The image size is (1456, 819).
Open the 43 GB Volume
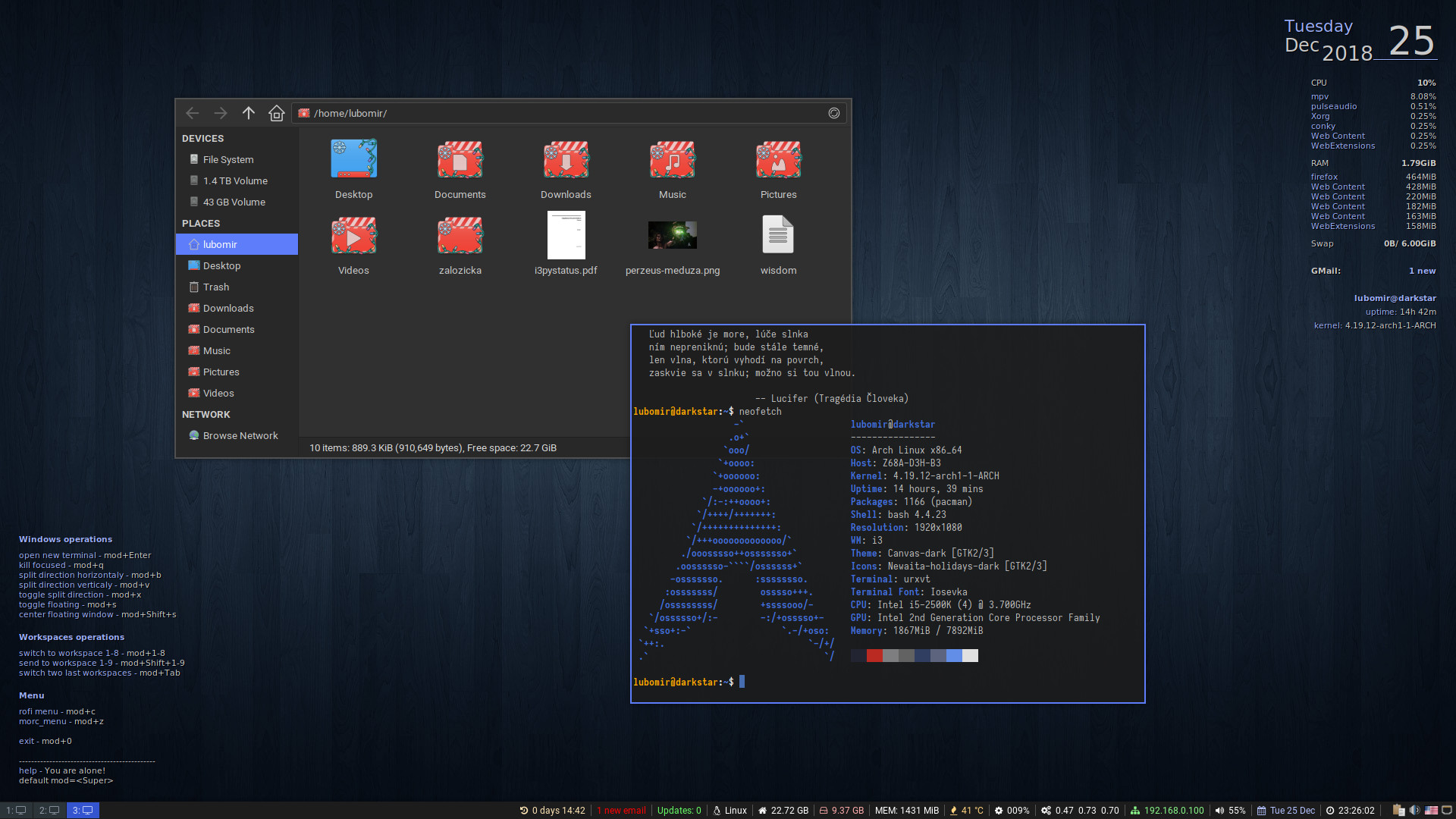click(237, 202)
